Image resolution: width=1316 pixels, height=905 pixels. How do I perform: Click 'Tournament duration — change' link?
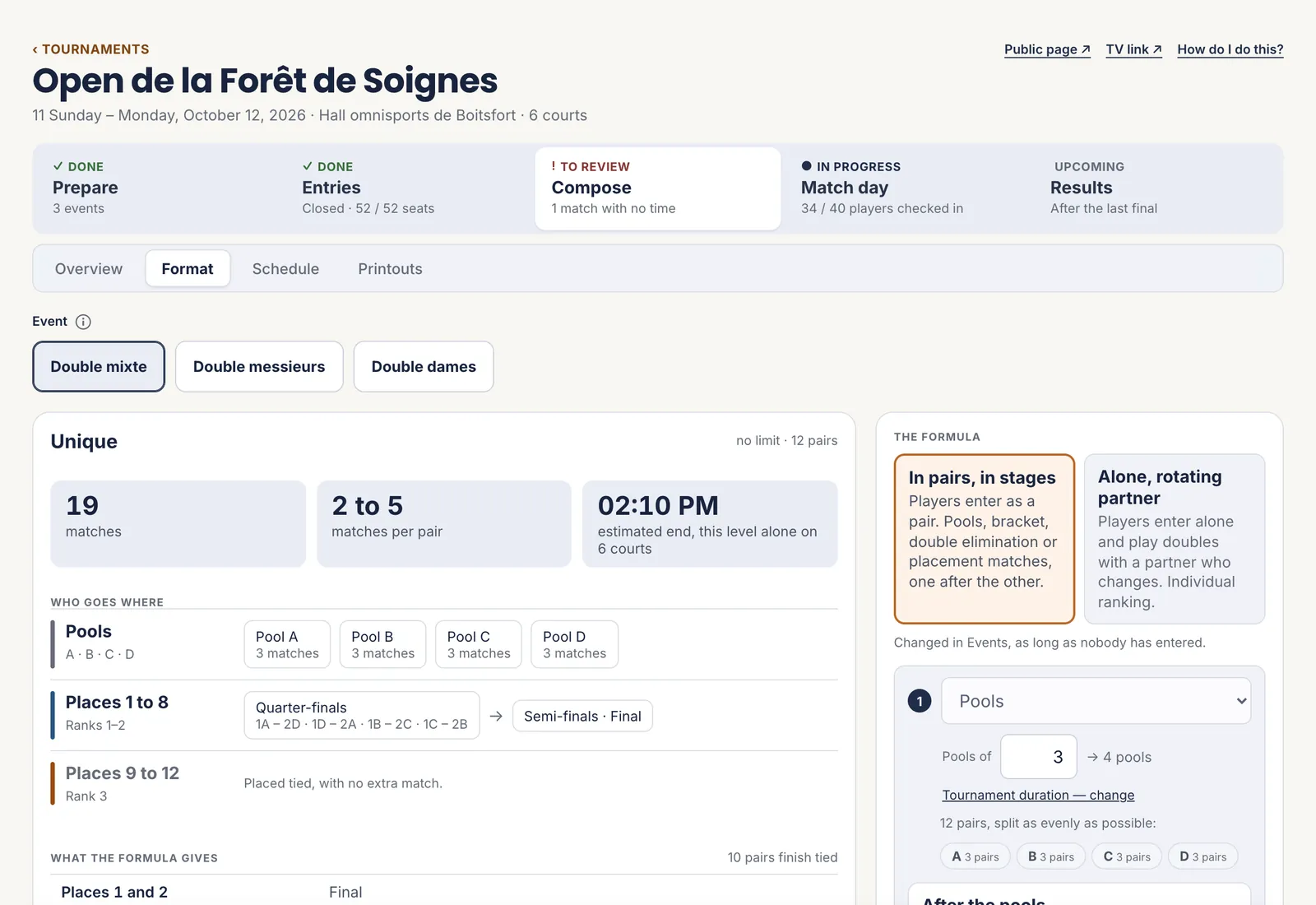1038,795
